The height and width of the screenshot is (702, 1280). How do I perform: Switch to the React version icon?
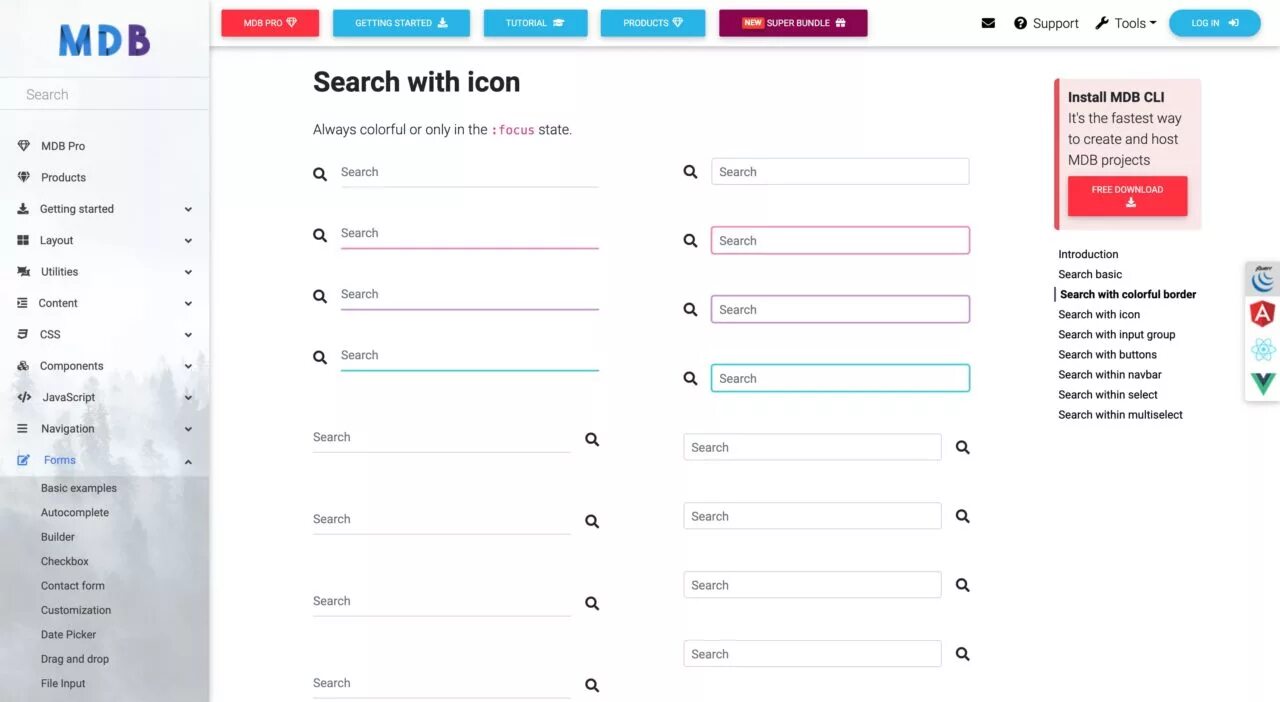[1263, 349]
